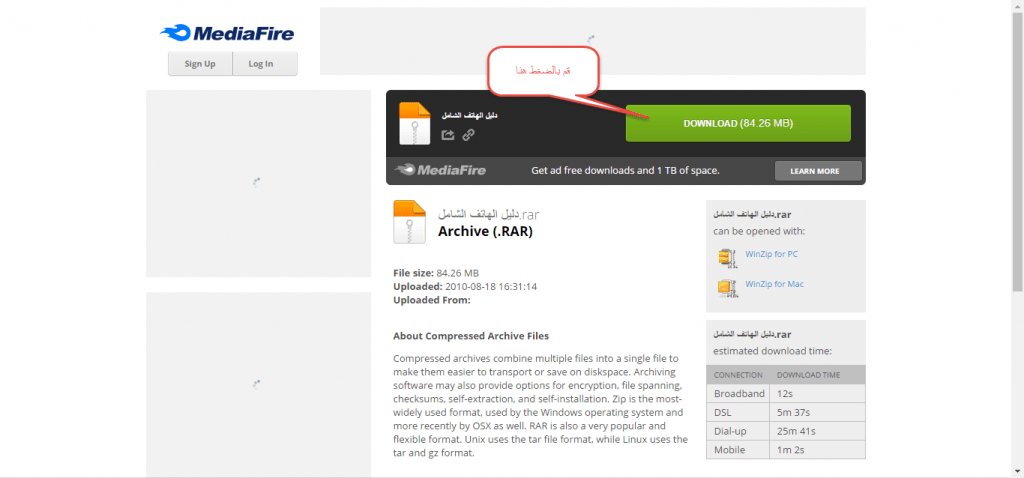
Task: Click the top banner ad placeholder
Action: (592, 41)
